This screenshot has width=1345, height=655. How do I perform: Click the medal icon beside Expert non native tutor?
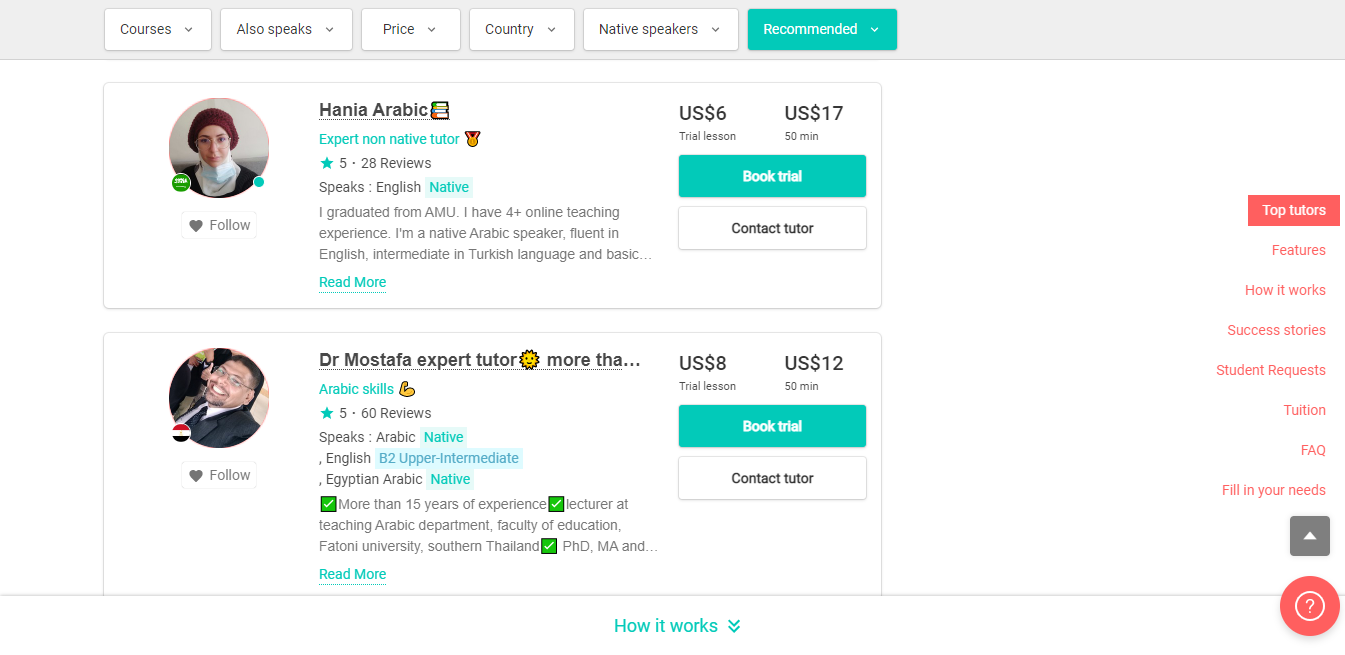coord(473,139)
